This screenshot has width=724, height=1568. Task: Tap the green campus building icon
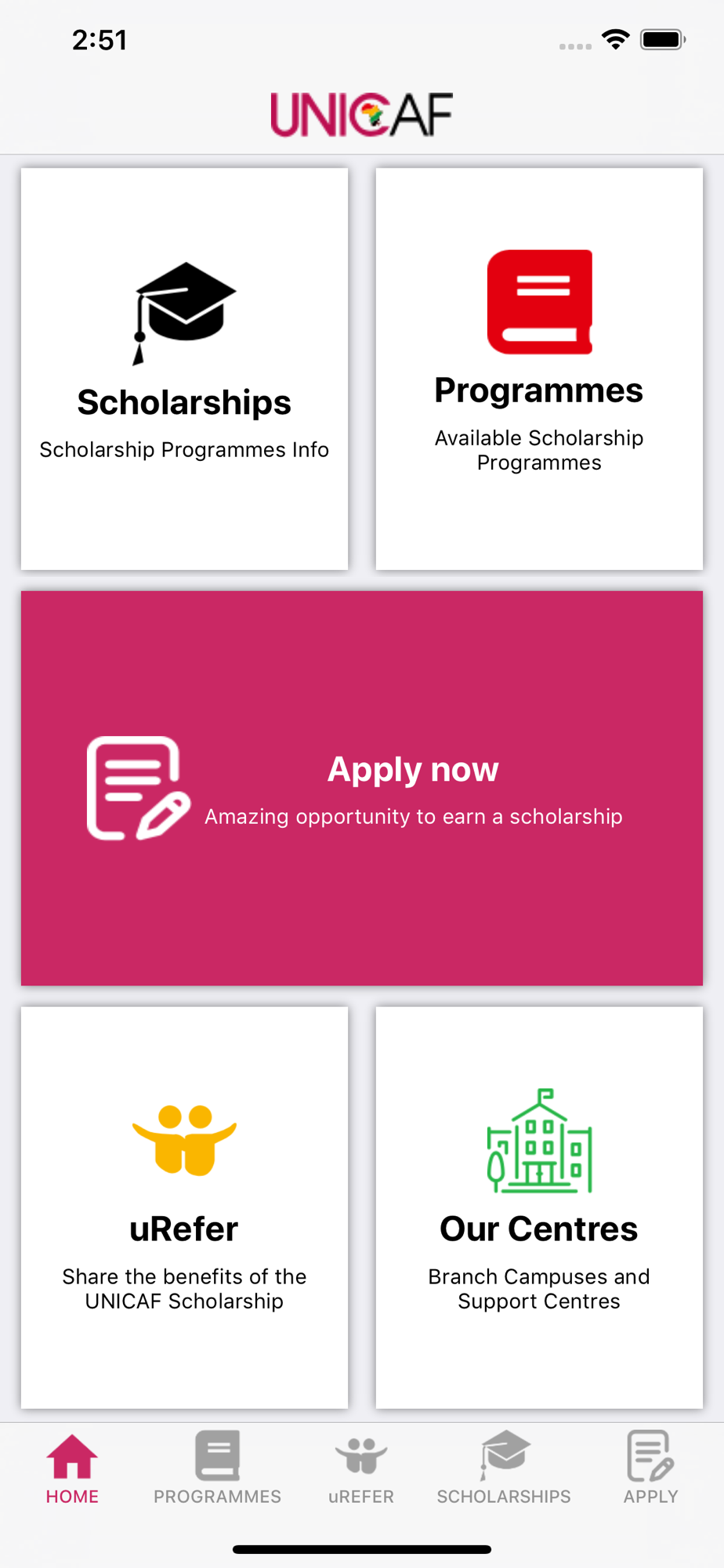[539, 1141]
